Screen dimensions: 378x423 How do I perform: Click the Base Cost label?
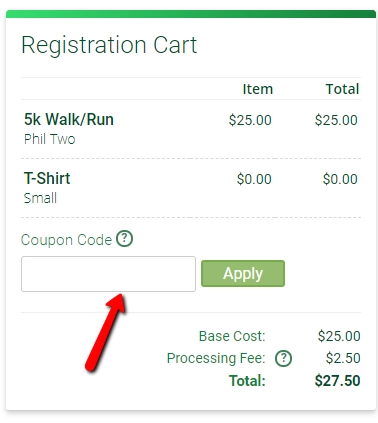(232, 336)
